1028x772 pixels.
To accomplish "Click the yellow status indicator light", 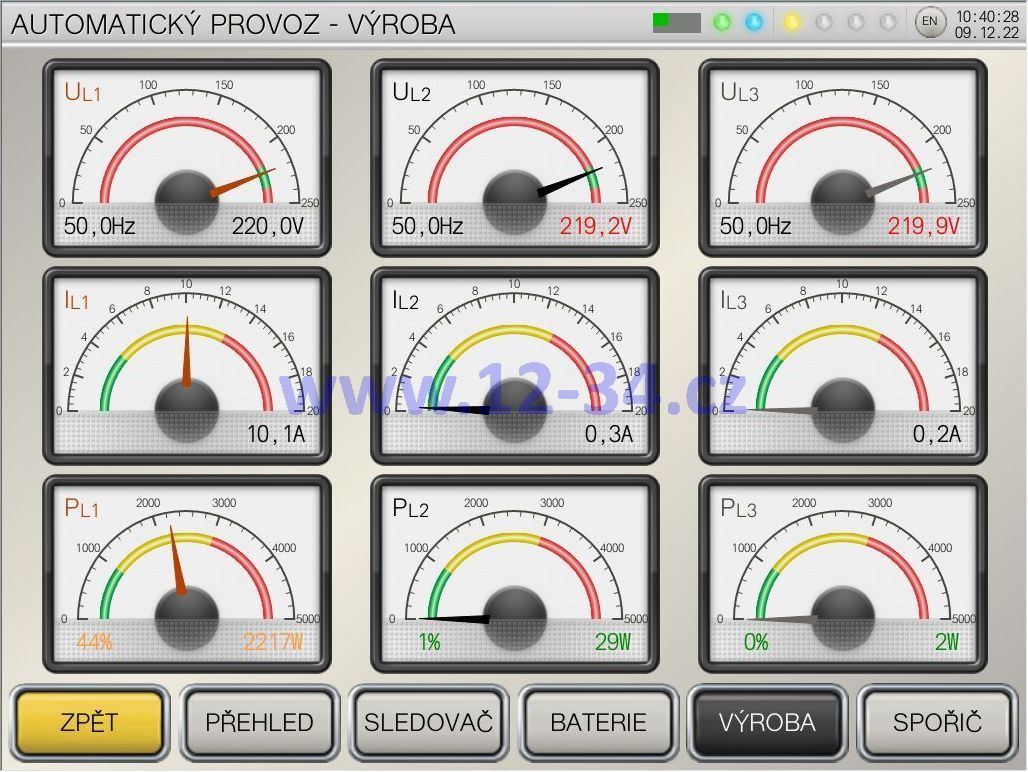I will [792, 22].
